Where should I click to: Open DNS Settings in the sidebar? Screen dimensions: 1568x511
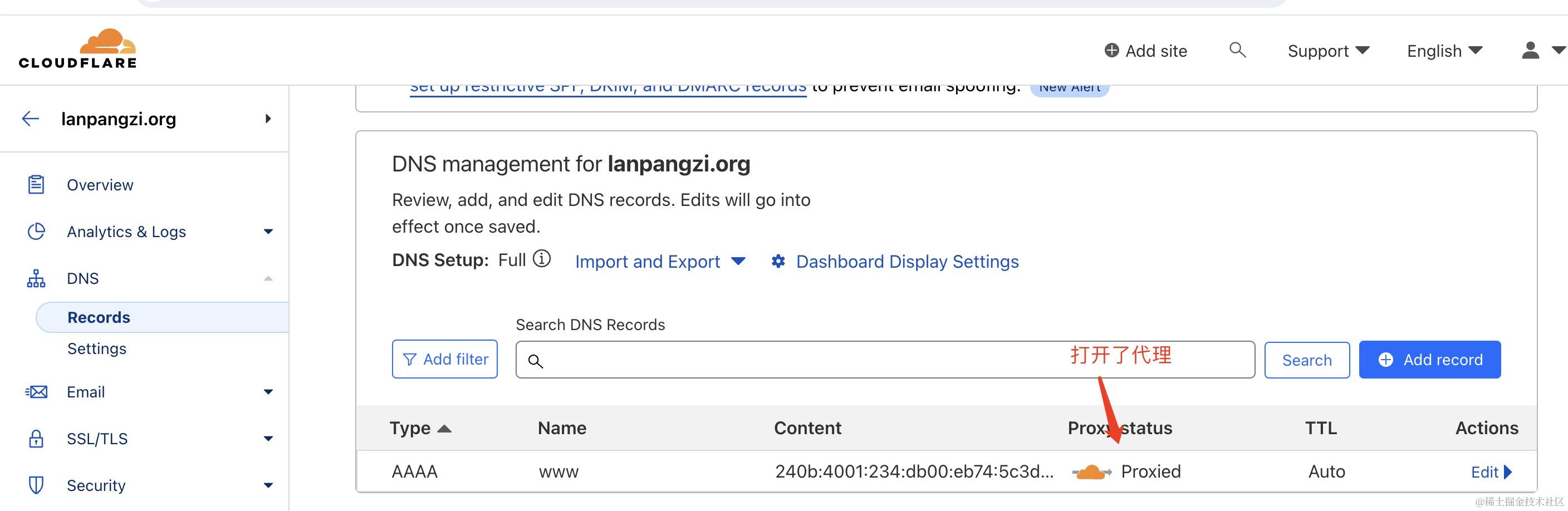pos(97,348)
